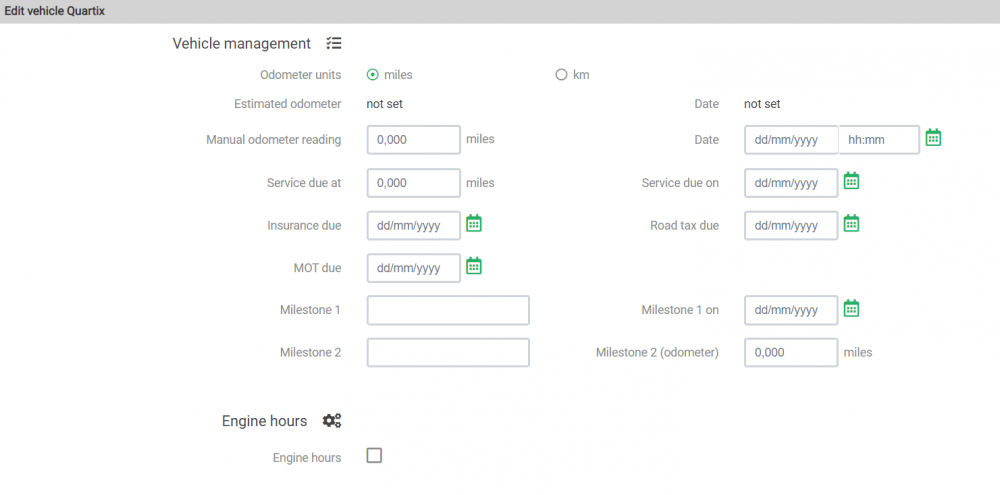Open calendar icon beside Road tax due

(851, 223)
